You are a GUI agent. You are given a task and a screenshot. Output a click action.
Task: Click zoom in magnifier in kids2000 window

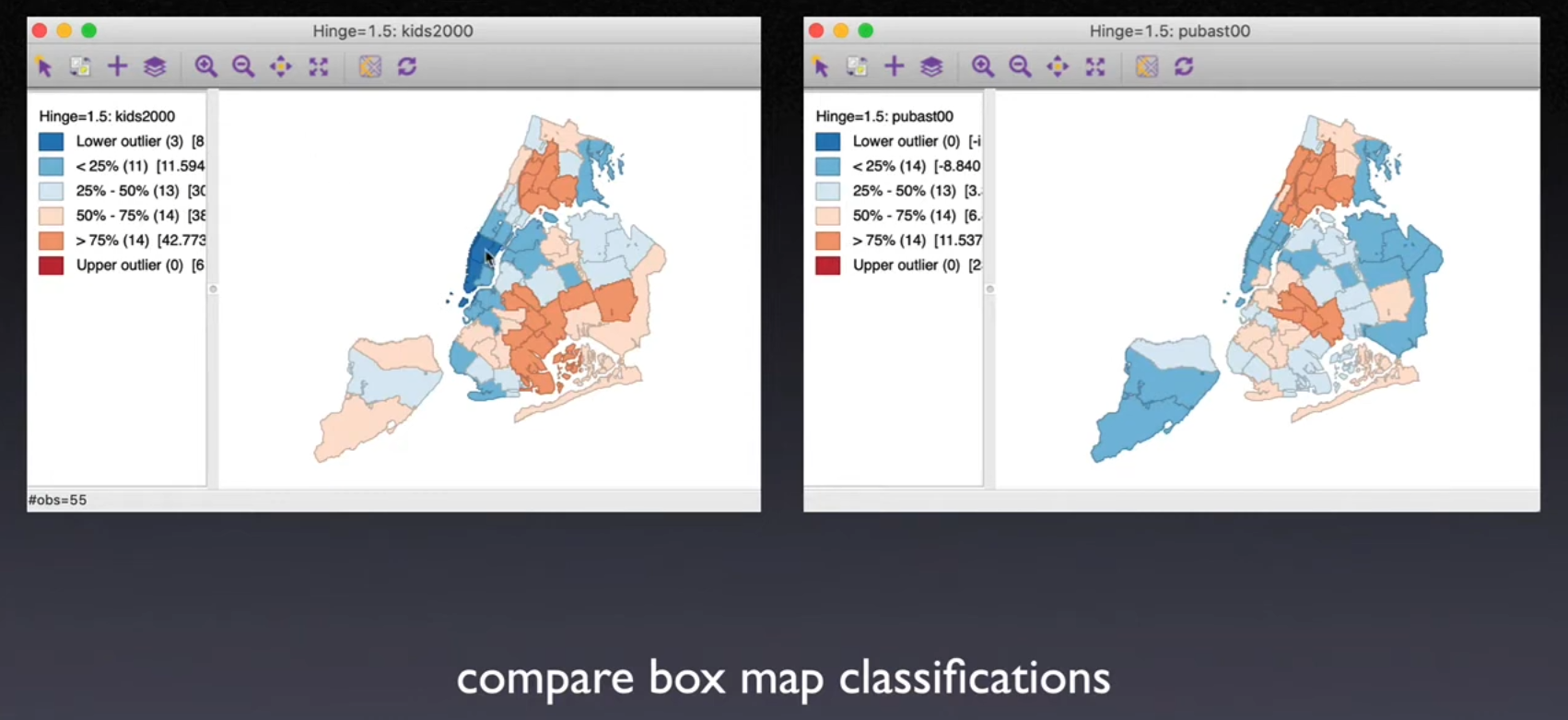[205, 66]
